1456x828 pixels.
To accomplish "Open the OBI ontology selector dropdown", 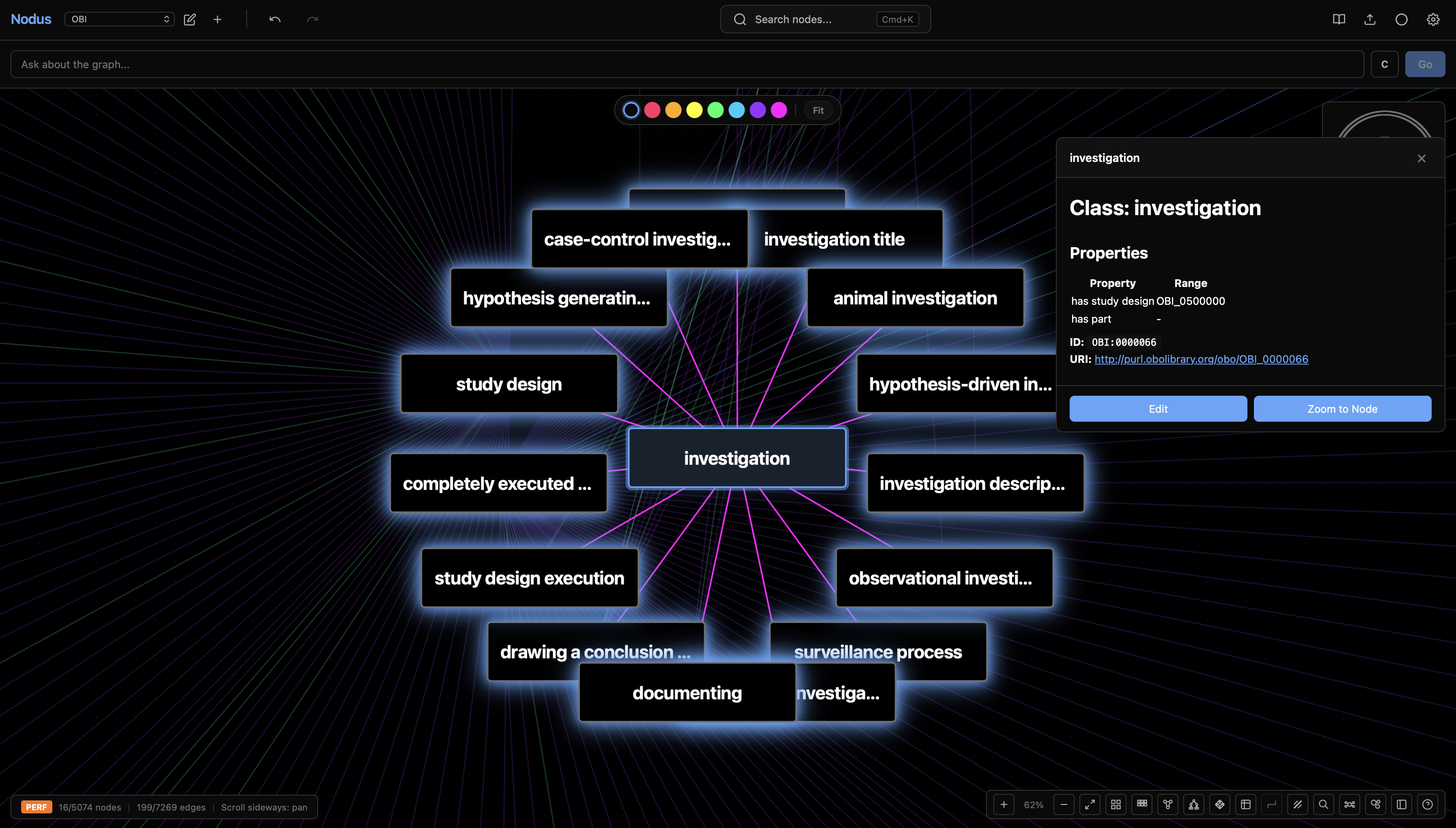I will [119, 19].
